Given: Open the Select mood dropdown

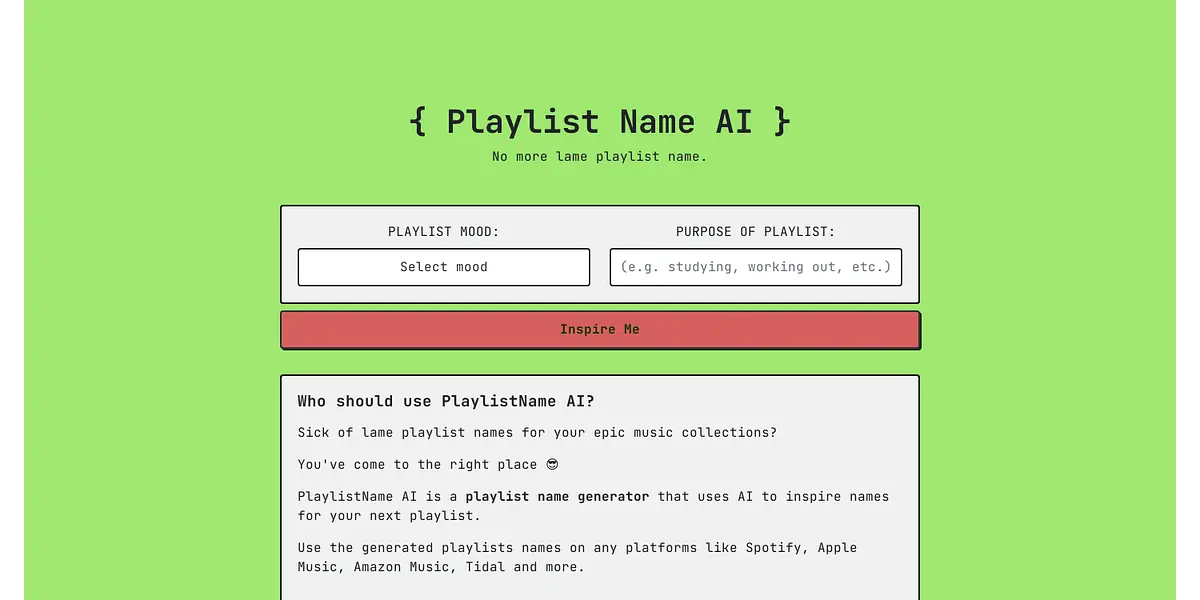Looking at the screenshot, I should [x=443, y=267].
